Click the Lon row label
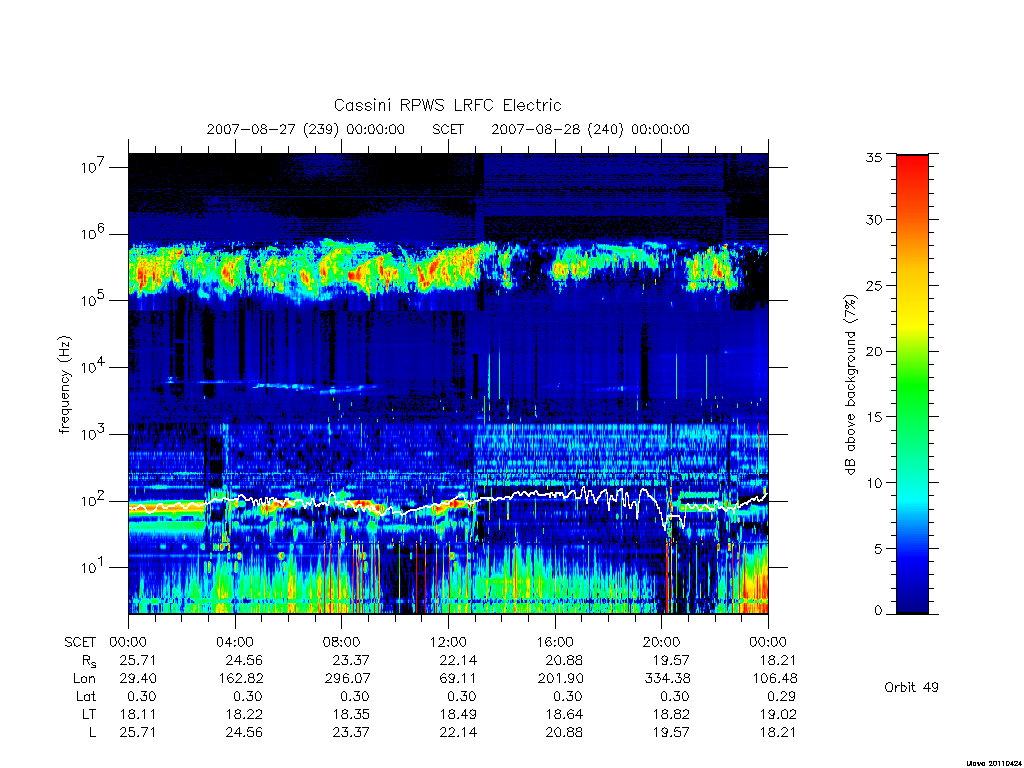The height and width of the screenshot is (768, 1024). [x=84, y=679]
